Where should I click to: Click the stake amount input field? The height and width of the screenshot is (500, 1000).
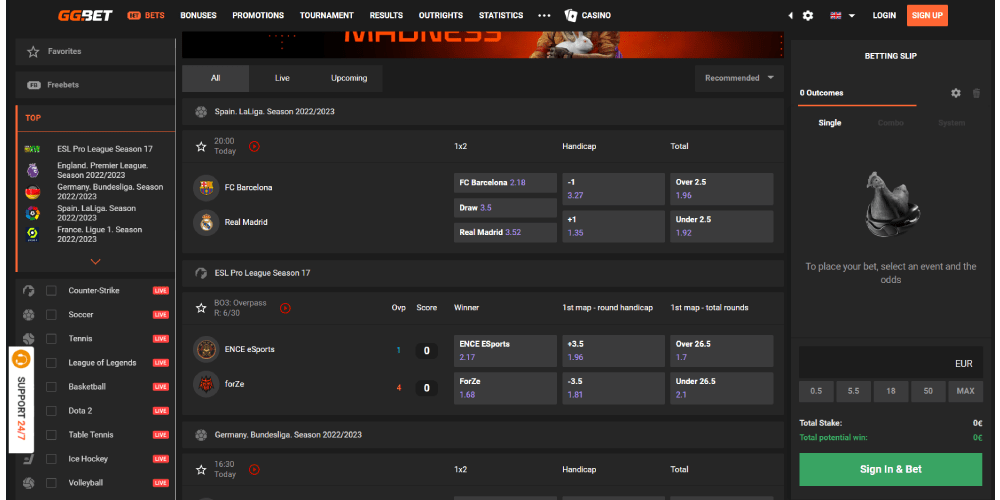point(890,364)
